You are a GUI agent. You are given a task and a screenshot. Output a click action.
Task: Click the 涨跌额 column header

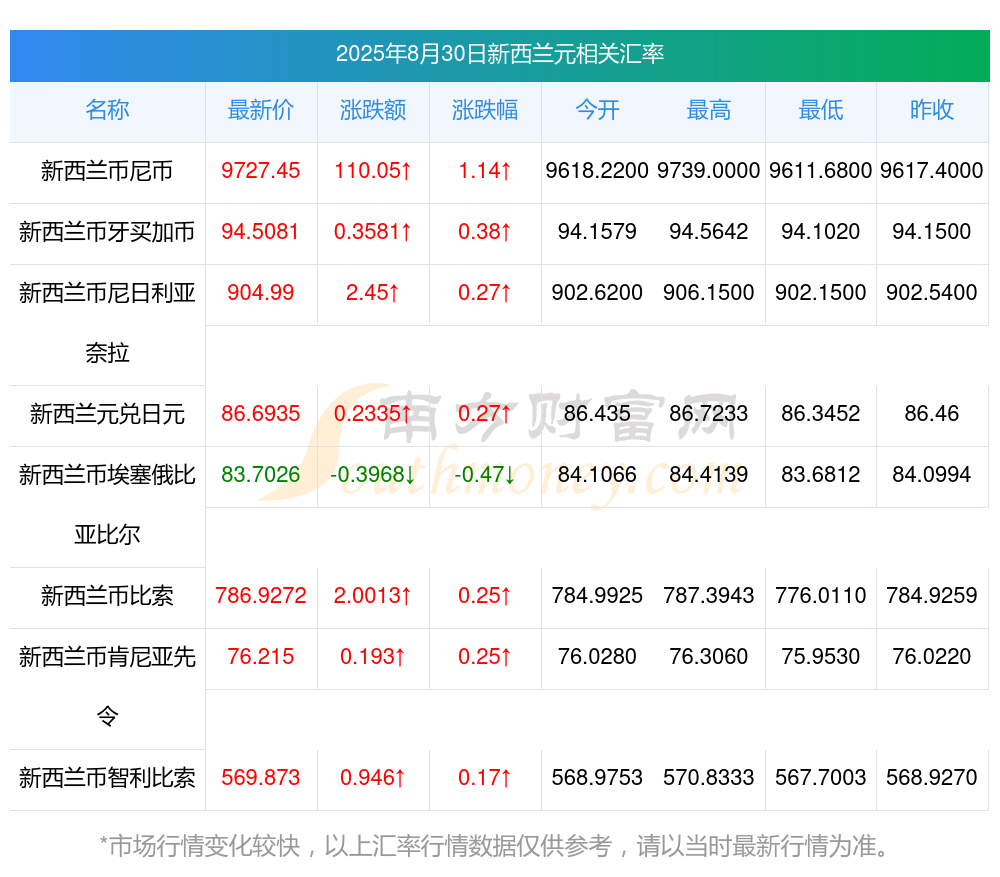click(372, 110)
